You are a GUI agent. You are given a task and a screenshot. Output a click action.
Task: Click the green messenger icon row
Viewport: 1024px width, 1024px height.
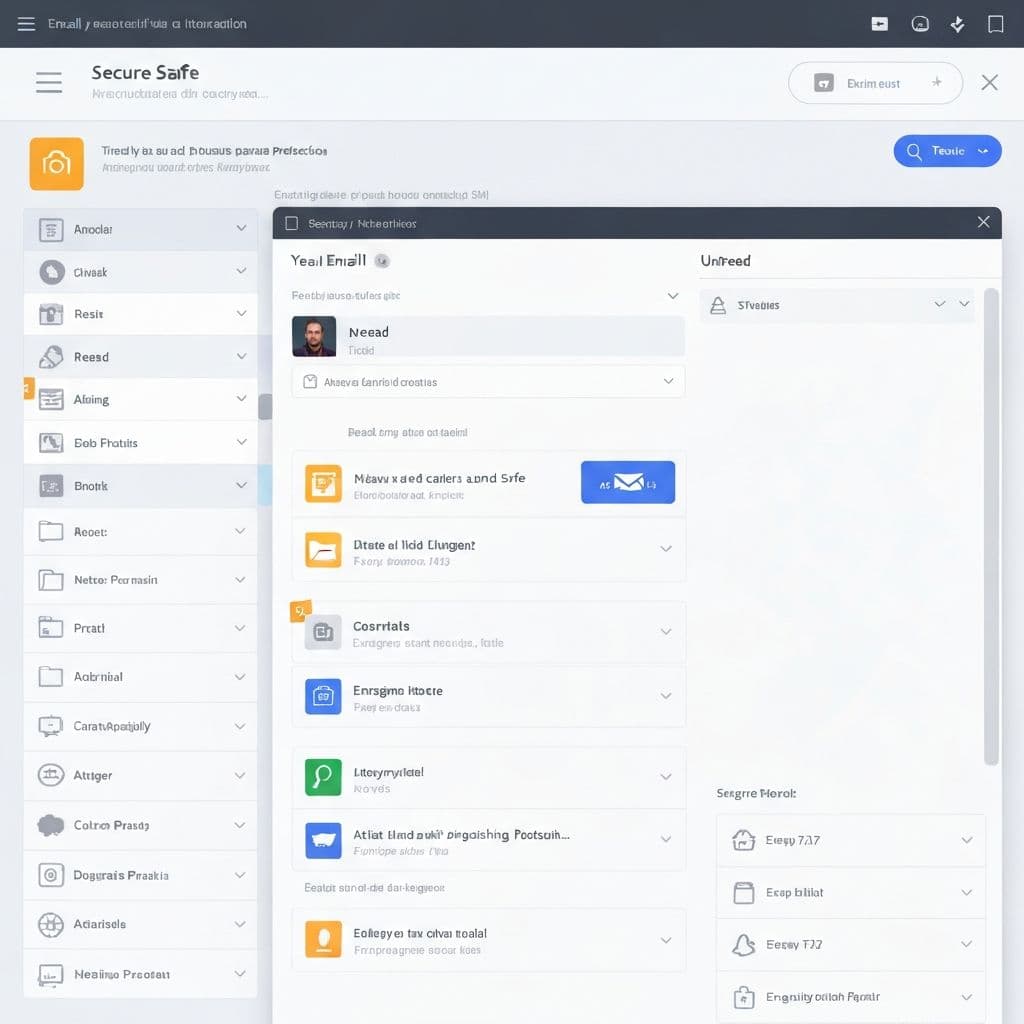tap(322, 777)
